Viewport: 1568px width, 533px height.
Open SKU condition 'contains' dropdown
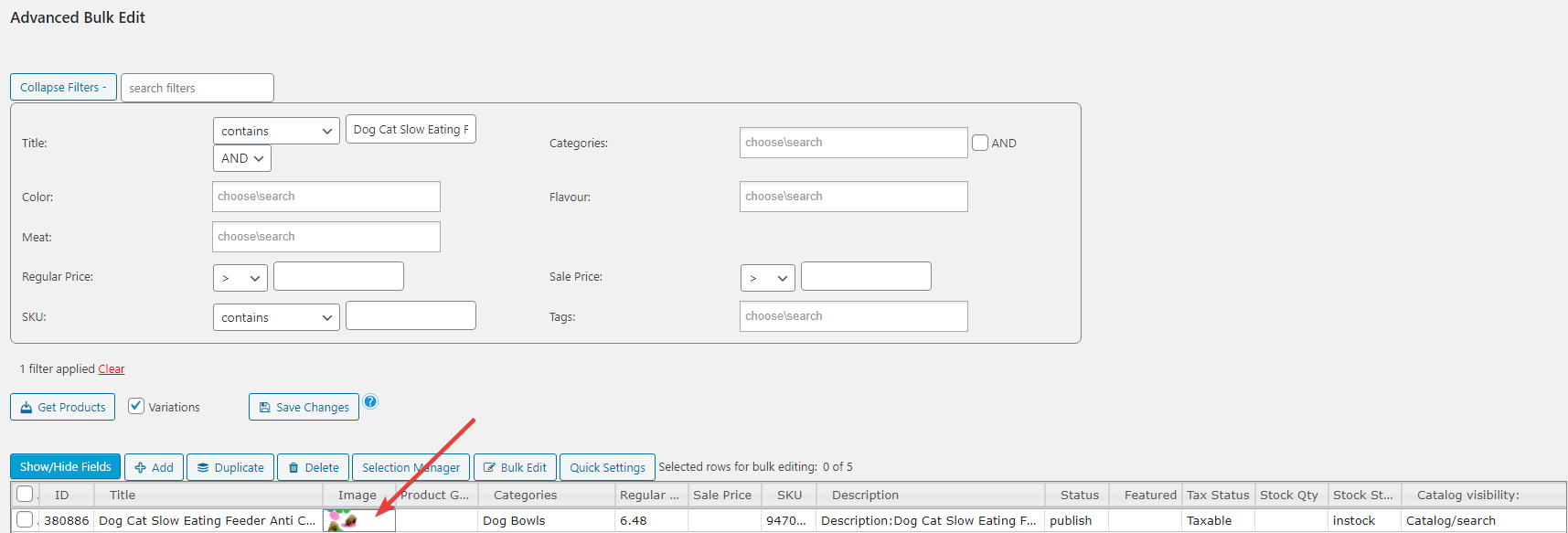point(276,317)
